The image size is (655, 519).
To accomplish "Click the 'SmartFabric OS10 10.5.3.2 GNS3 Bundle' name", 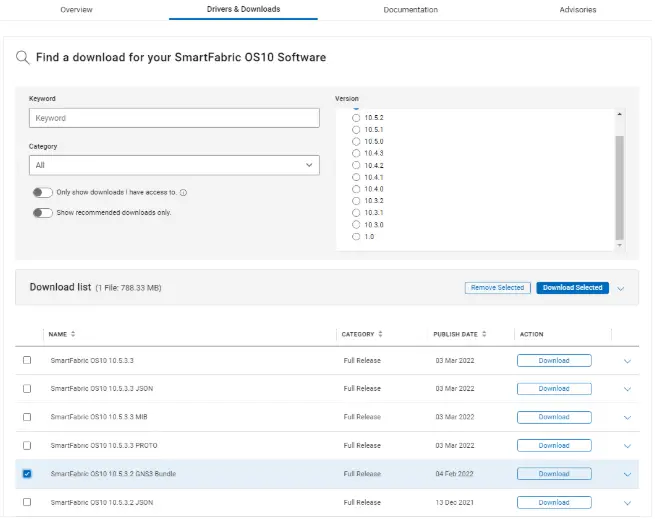I will [113, 474].
